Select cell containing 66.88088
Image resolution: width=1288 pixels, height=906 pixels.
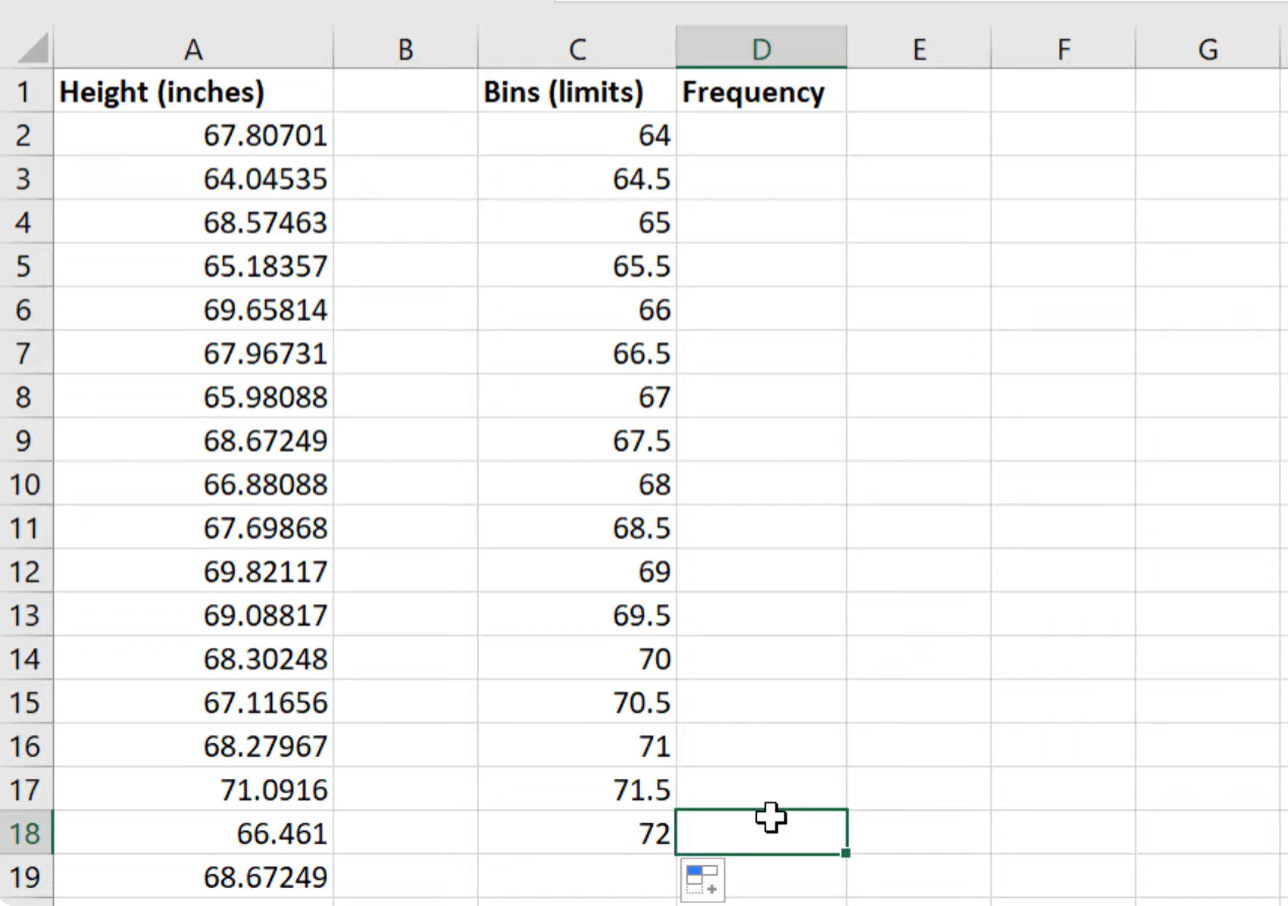193,485
